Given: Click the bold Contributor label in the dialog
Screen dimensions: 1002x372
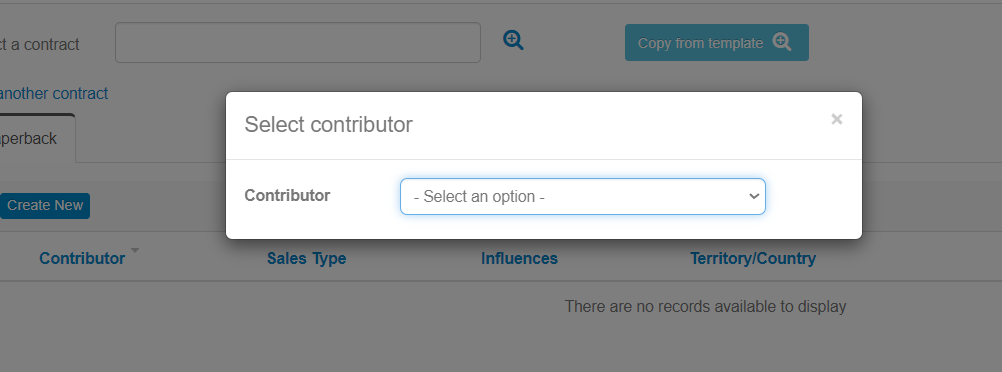Looking at the screenshot, I should click(x=288, y=196).
